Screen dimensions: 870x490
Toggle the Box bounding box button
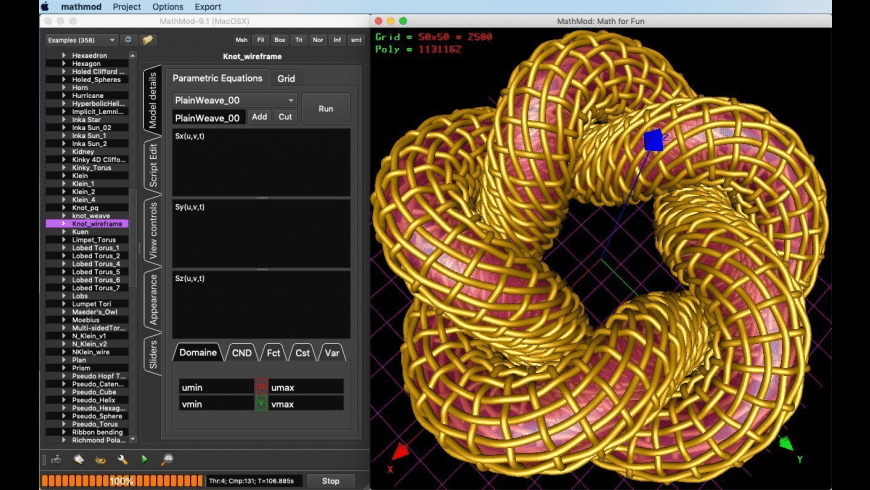click(x=280, y=40)
